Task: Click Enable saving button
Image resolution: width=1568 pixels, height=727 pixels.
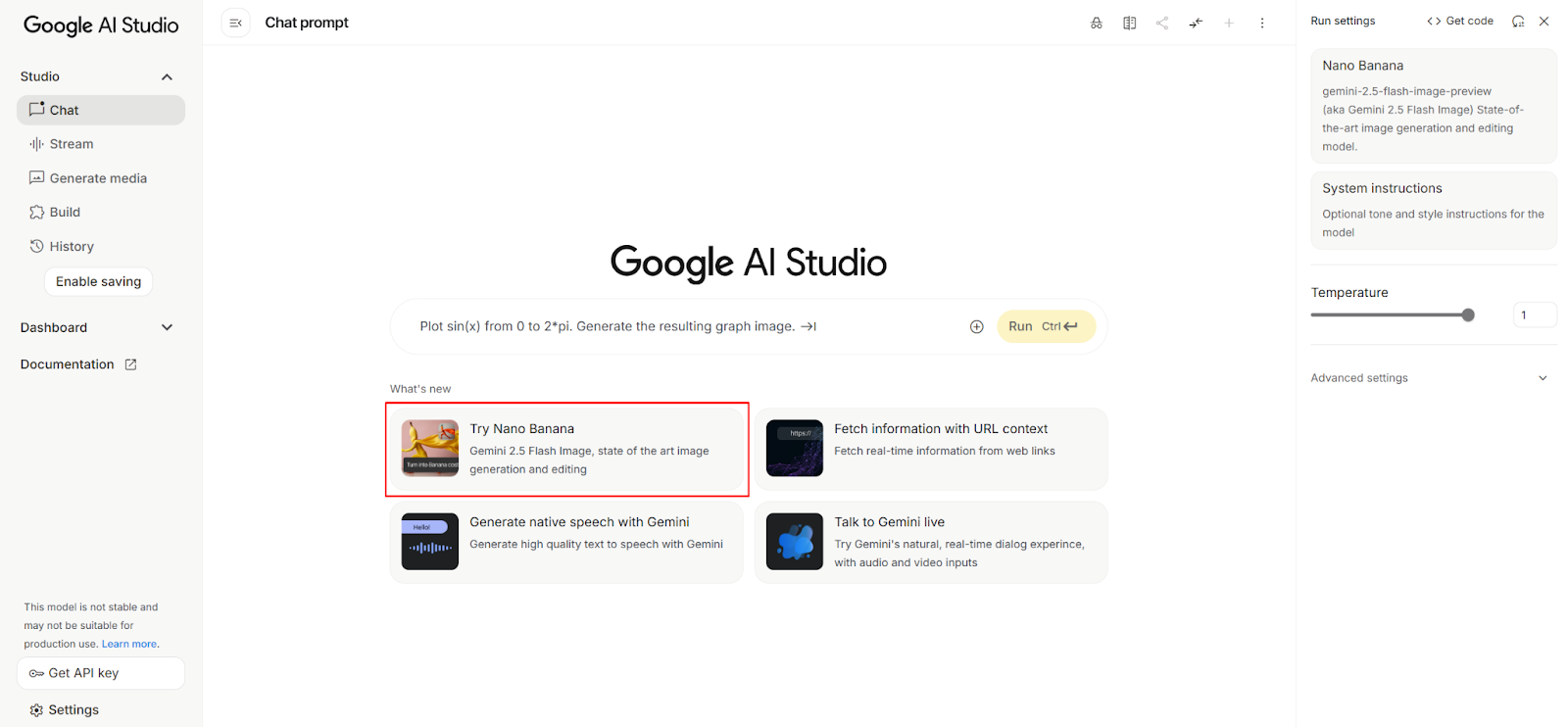Action: (x=99, y=282)
